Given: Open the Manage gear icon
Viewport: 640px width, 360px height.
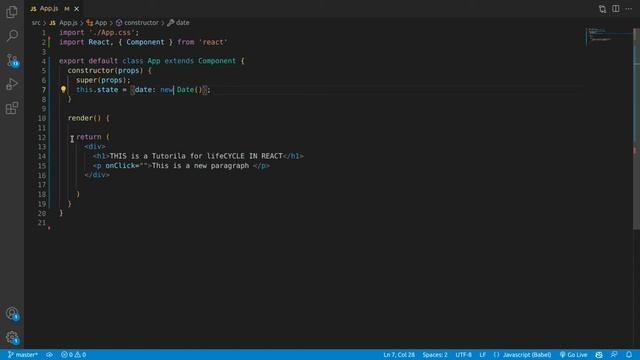Looking at the screenshot, I should [x=12, y=338].
